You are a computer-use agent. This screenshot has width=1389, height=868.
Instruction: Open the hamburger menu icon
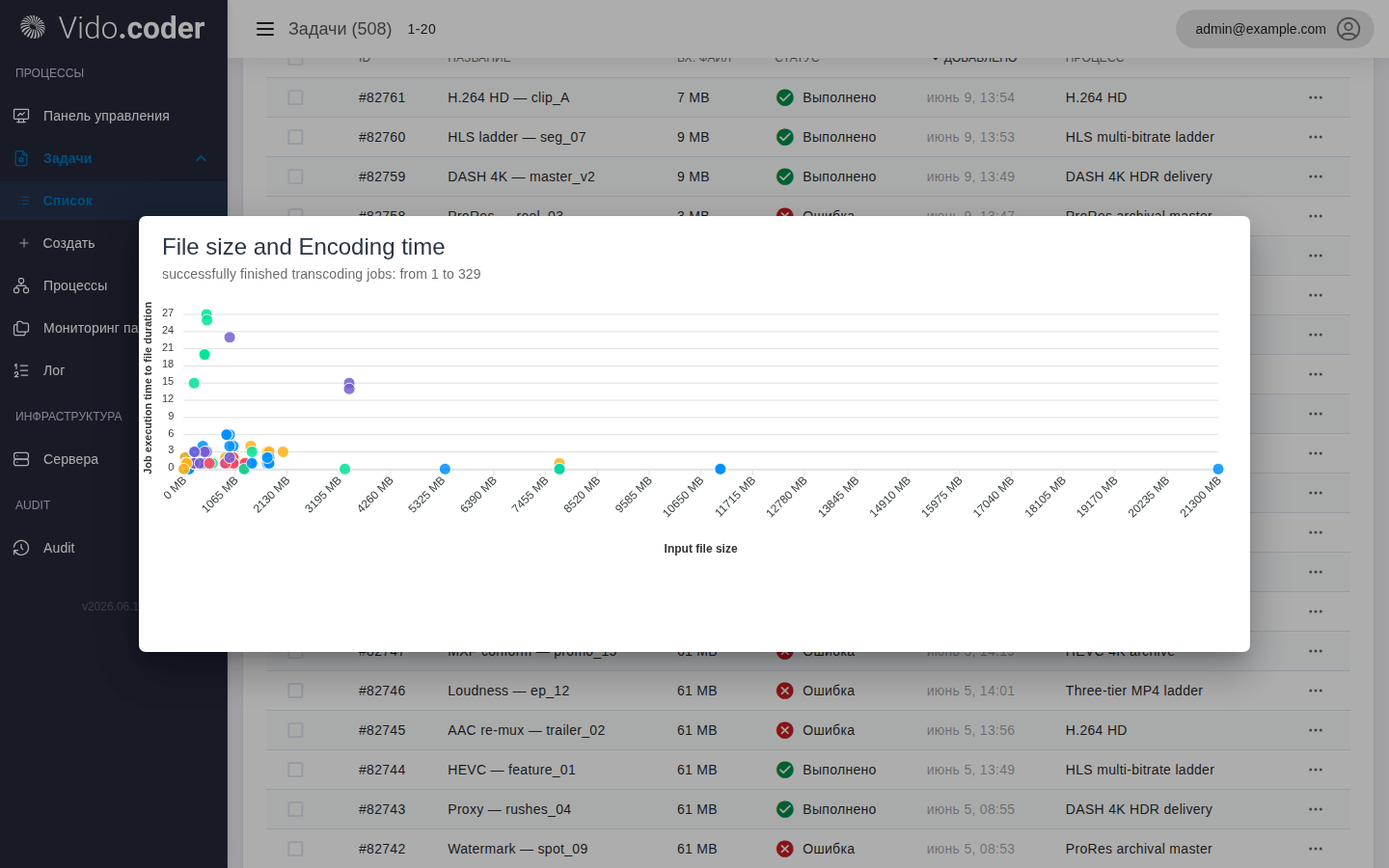coord(265,29)
